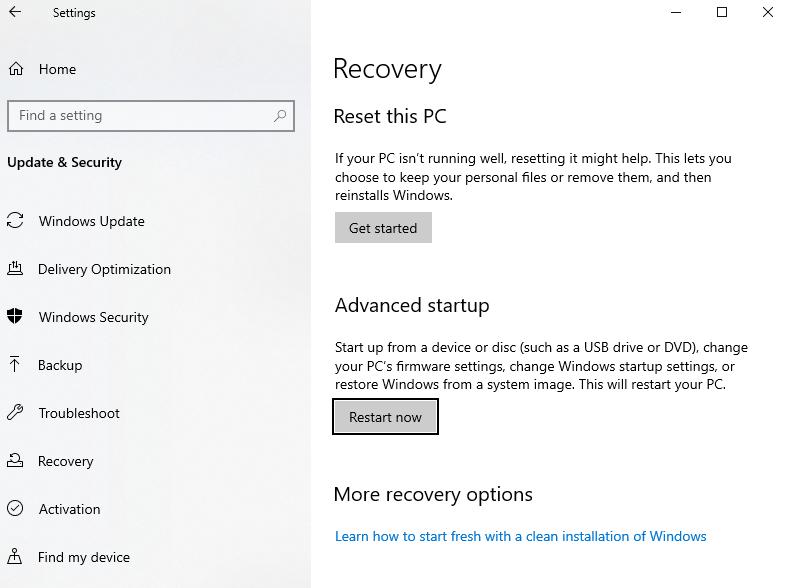
Task: Click the Troubleshoot wrench icon
Action: click(x=15, y=413)
